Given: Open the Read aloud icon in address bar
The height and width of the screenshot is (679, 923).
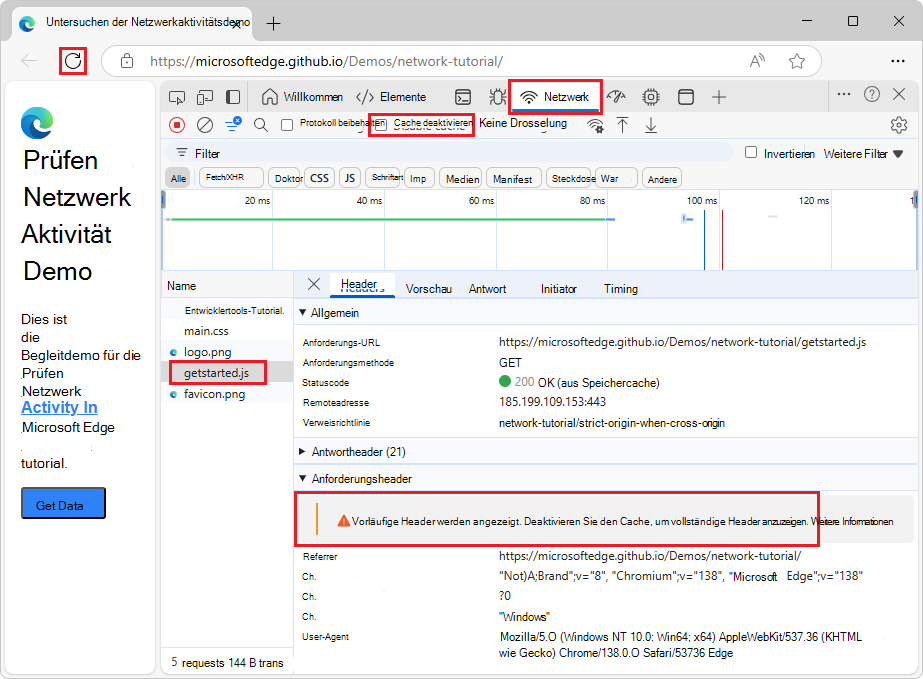Looking at the screenshot, I should click(x=757, y=61).
